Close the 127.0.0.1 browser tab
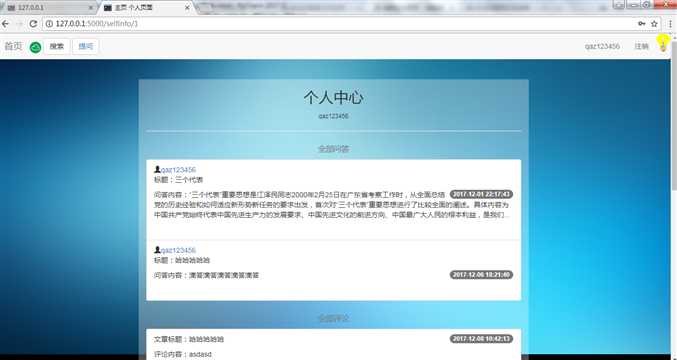The height and width of the screenshot is (360, 677). point(91,8)
